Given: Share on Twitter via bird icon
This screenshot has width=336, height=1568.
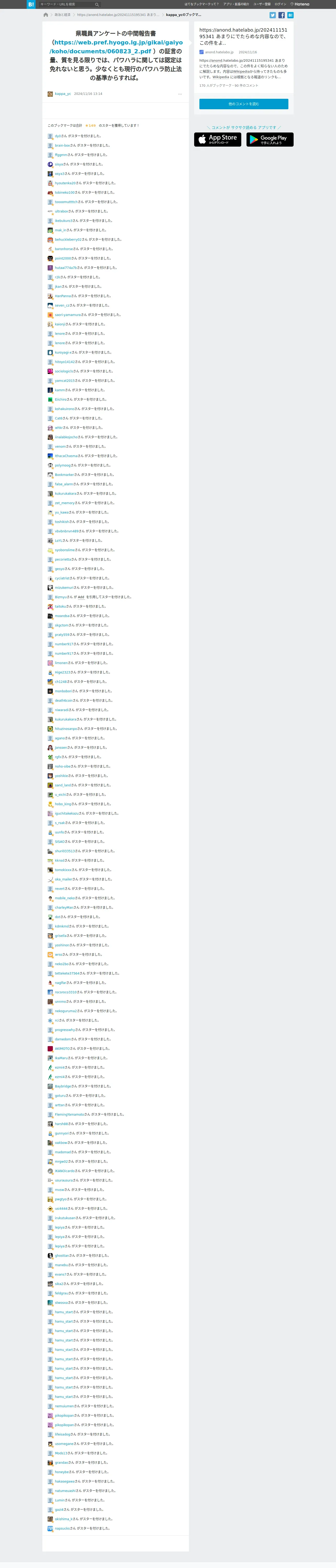Looking at the screenshot, I should 273,15.
